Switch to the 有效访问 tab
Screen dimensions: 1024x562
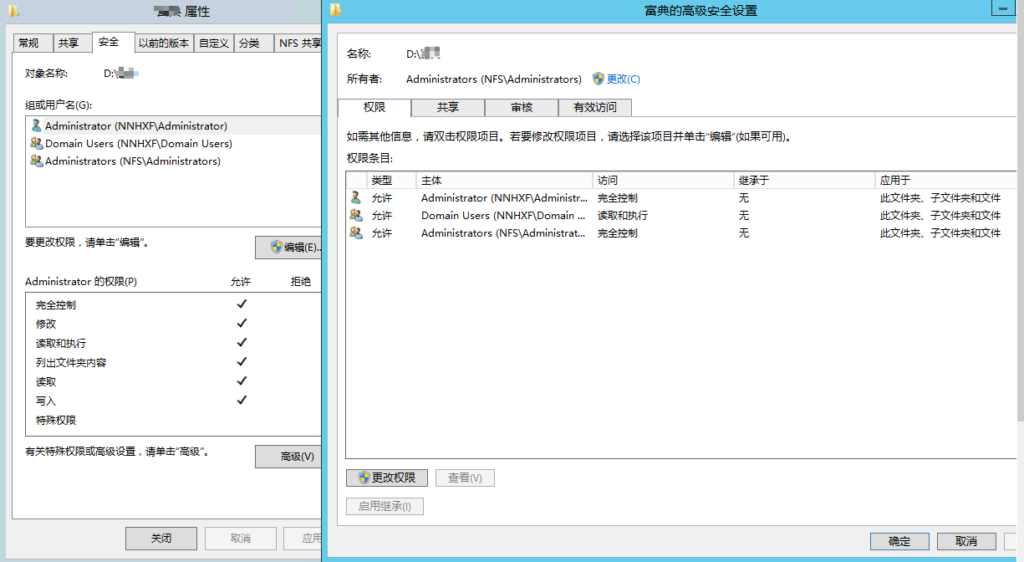coord(595,108)
